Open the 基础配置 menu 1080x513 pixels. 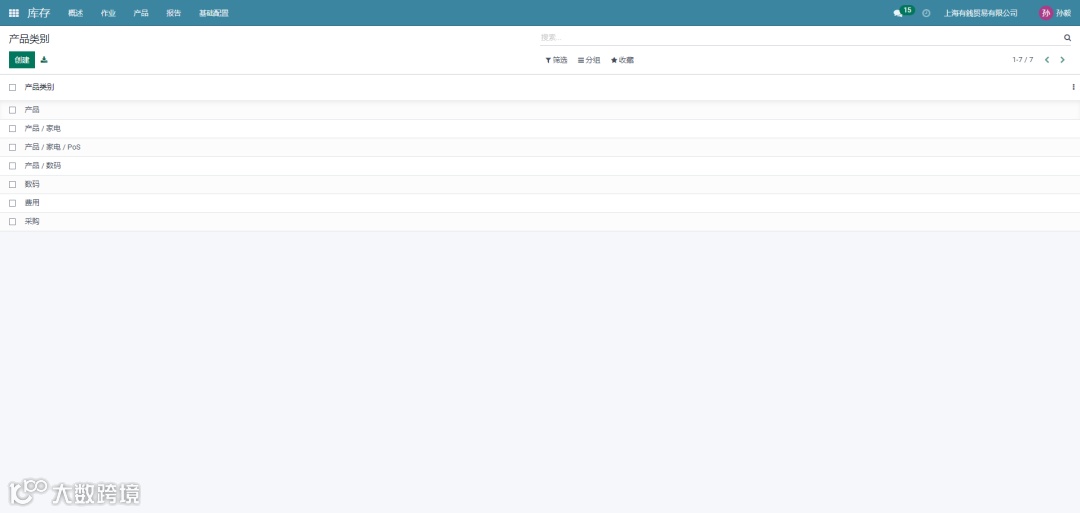[214, 13]
